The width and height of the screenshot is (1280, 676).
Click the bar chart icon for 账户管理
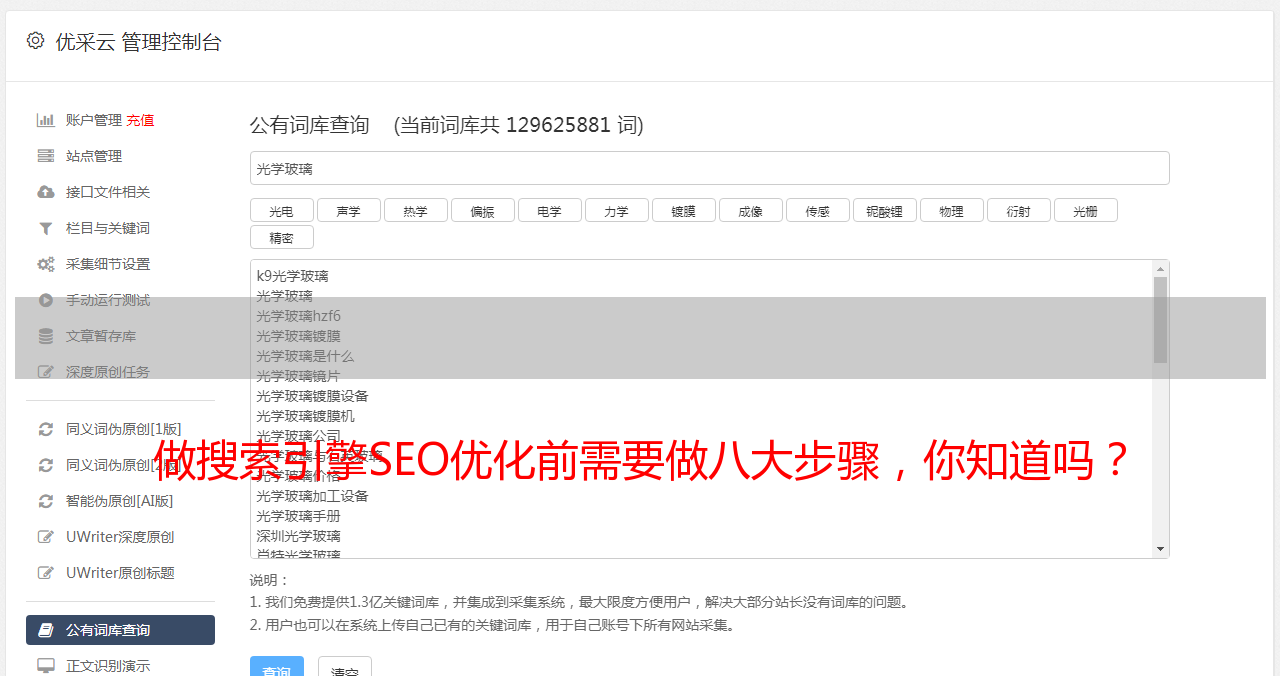[45, 120]
